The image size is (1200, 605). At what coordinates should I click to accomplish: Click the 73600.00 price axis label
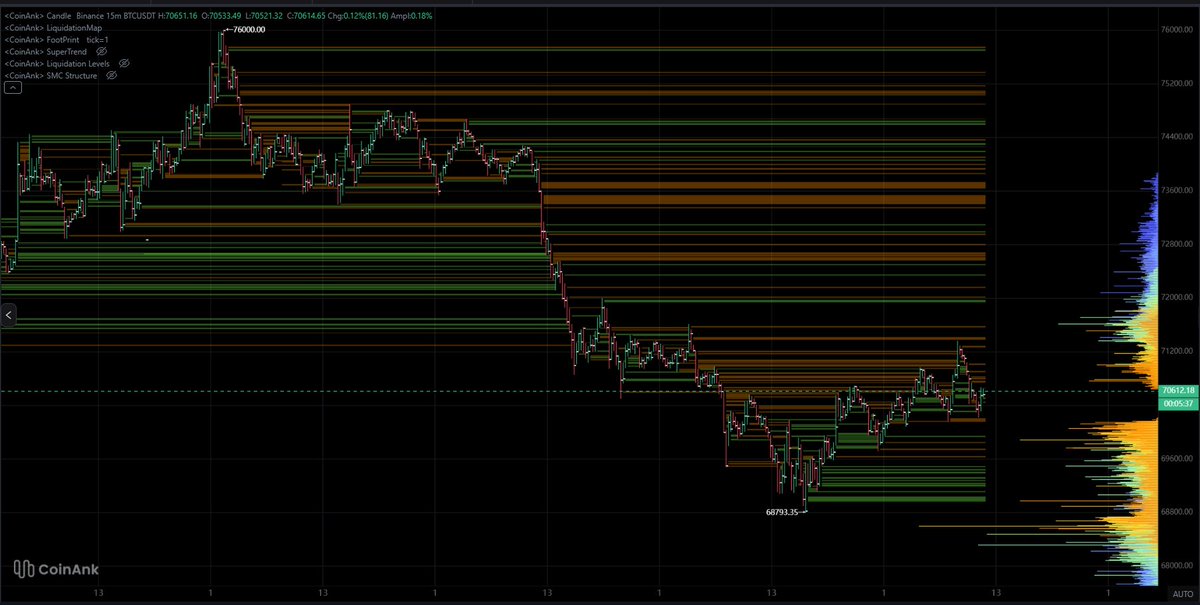(x=1176, y=190)
